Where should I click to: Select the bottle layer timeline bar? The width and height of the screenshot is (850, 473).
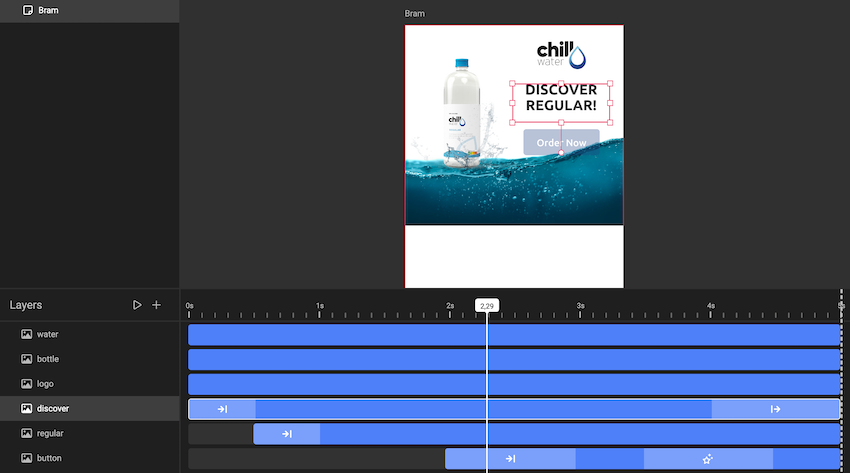pos(514,360)
